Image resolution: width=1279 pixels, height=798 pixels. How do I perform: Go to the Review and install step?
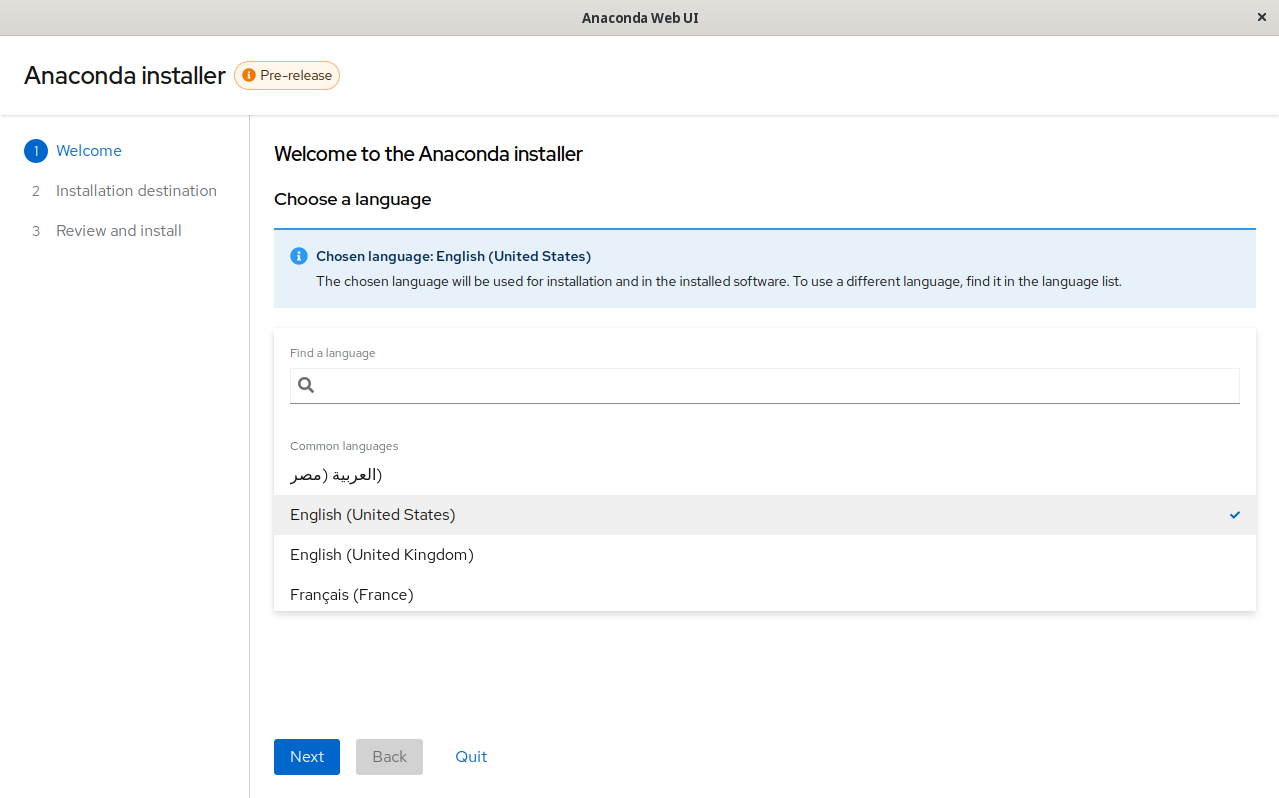click(119, 231)
